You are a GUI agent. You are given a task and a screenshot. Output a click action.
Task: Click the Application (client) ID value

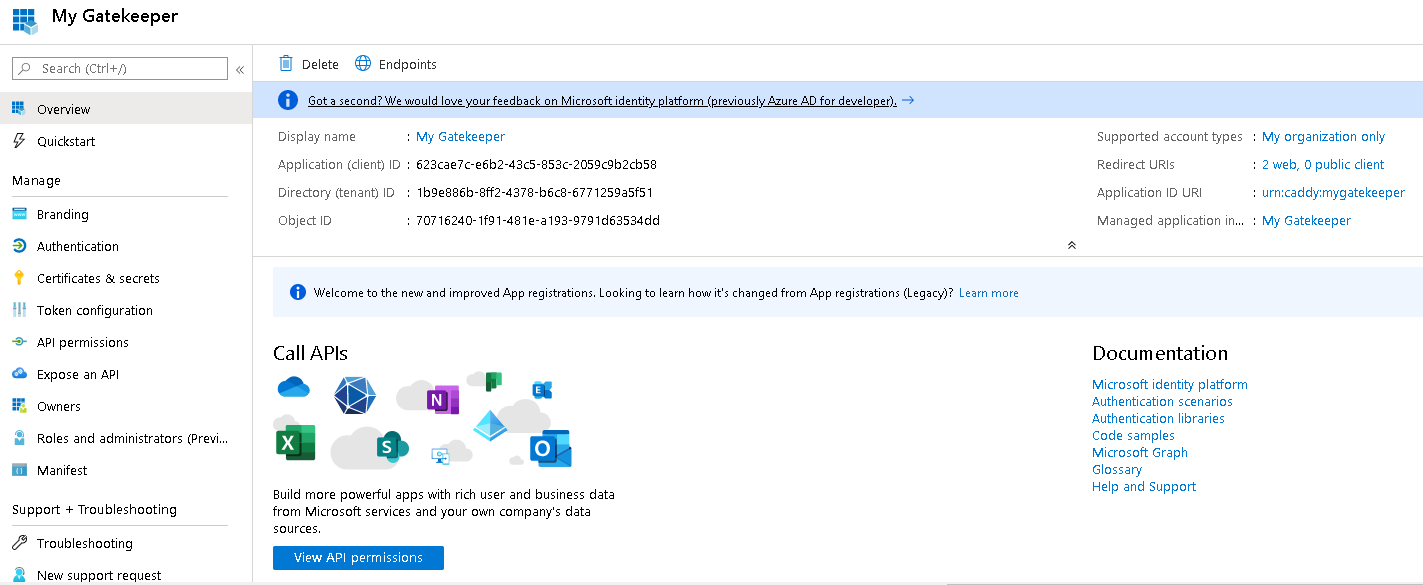tap(536, 165)
